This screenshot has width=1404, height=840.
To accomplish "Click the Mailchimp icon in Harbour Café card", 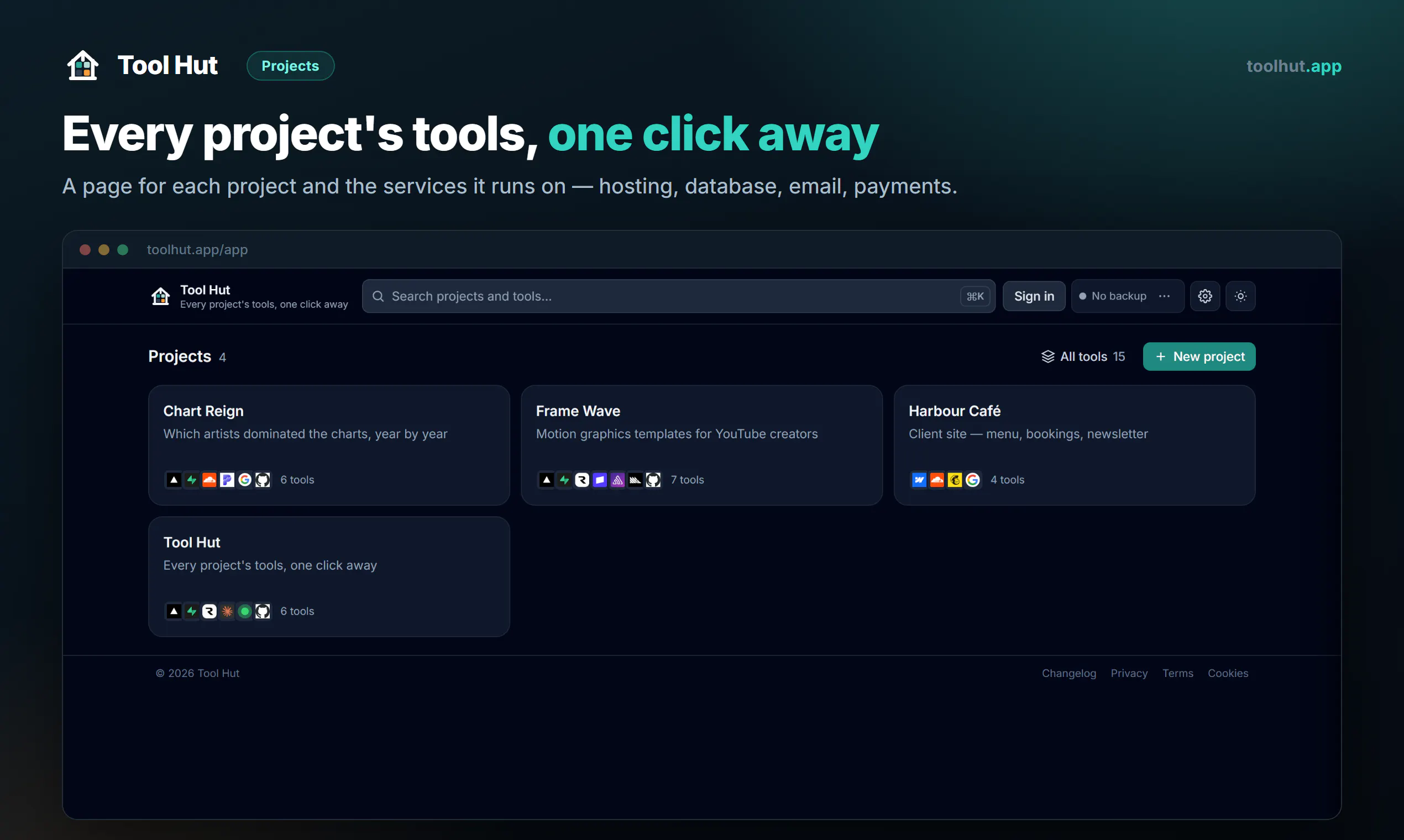I will [955, 480].
